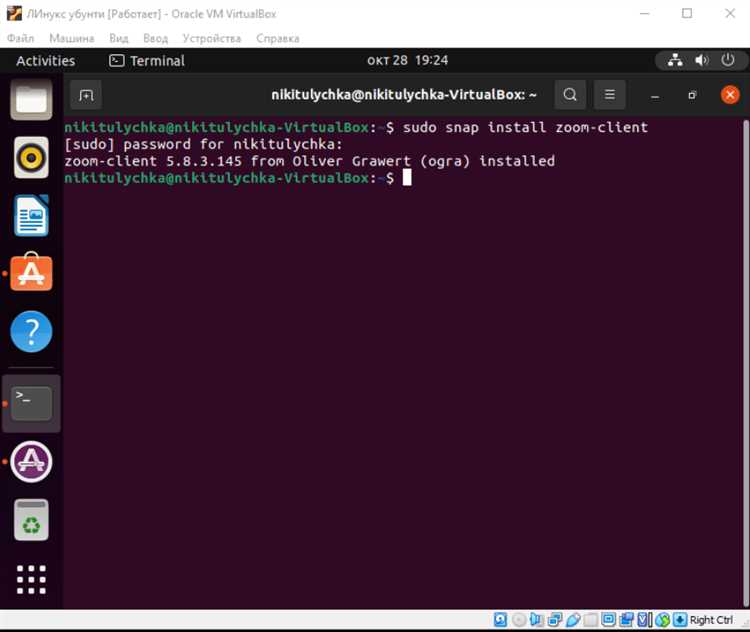Click the 'sudo snap install zoom-client' command text
This screenshot has height=632, width=750.
(525, 127)
